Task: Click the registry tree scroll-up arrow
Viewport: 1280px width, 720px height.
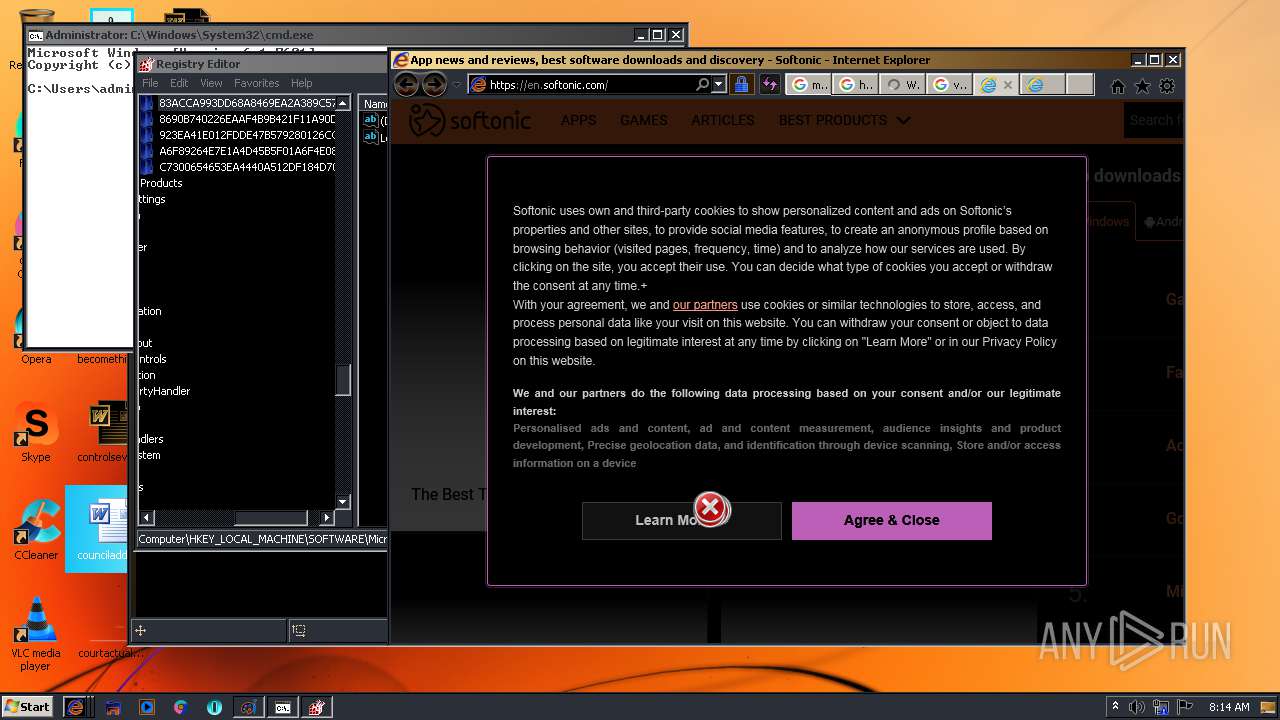Action: [343, 103]
